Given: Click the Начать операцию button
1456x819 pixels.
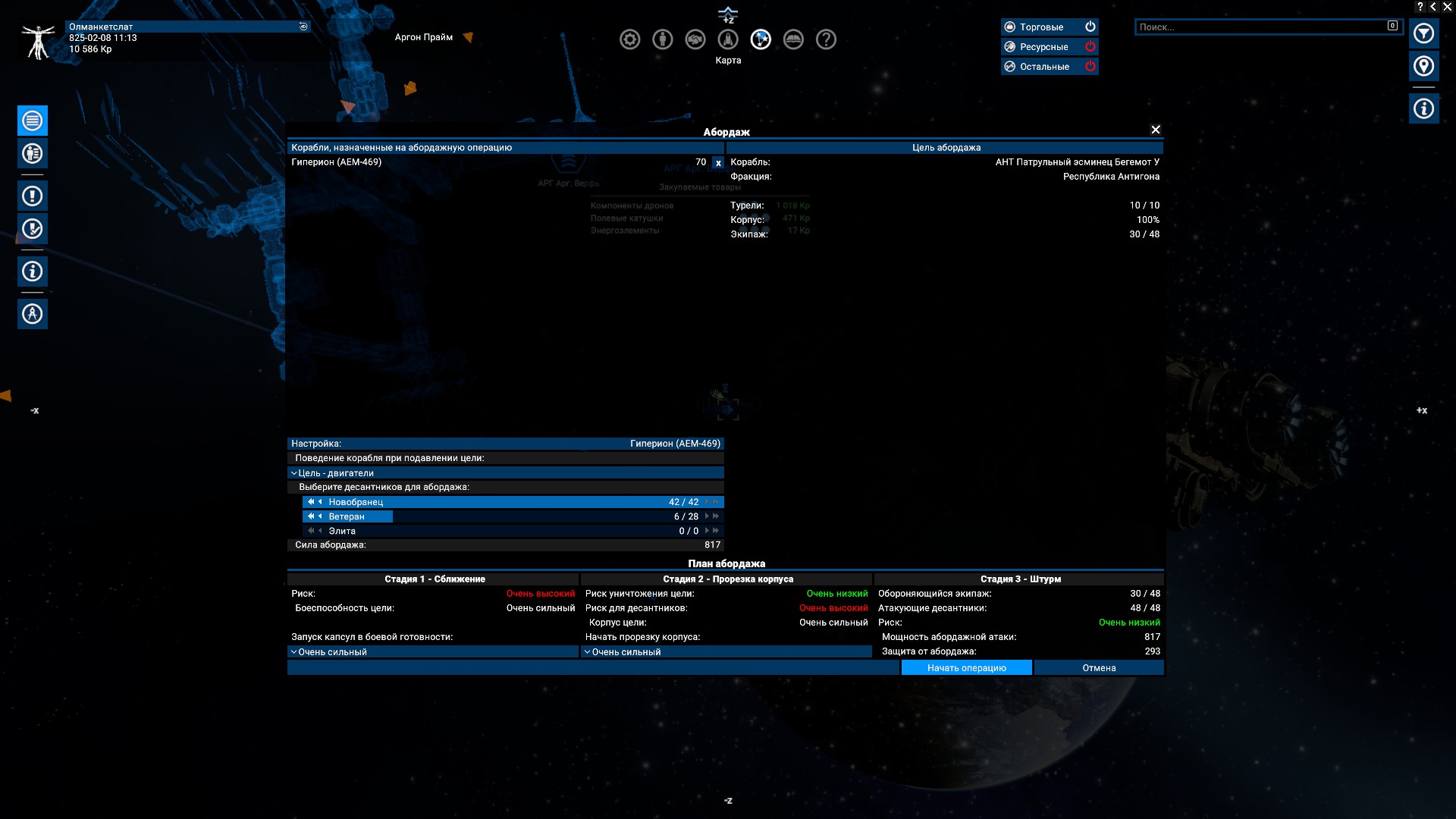Looking at the screenshot, I should (x=966, y=667).
